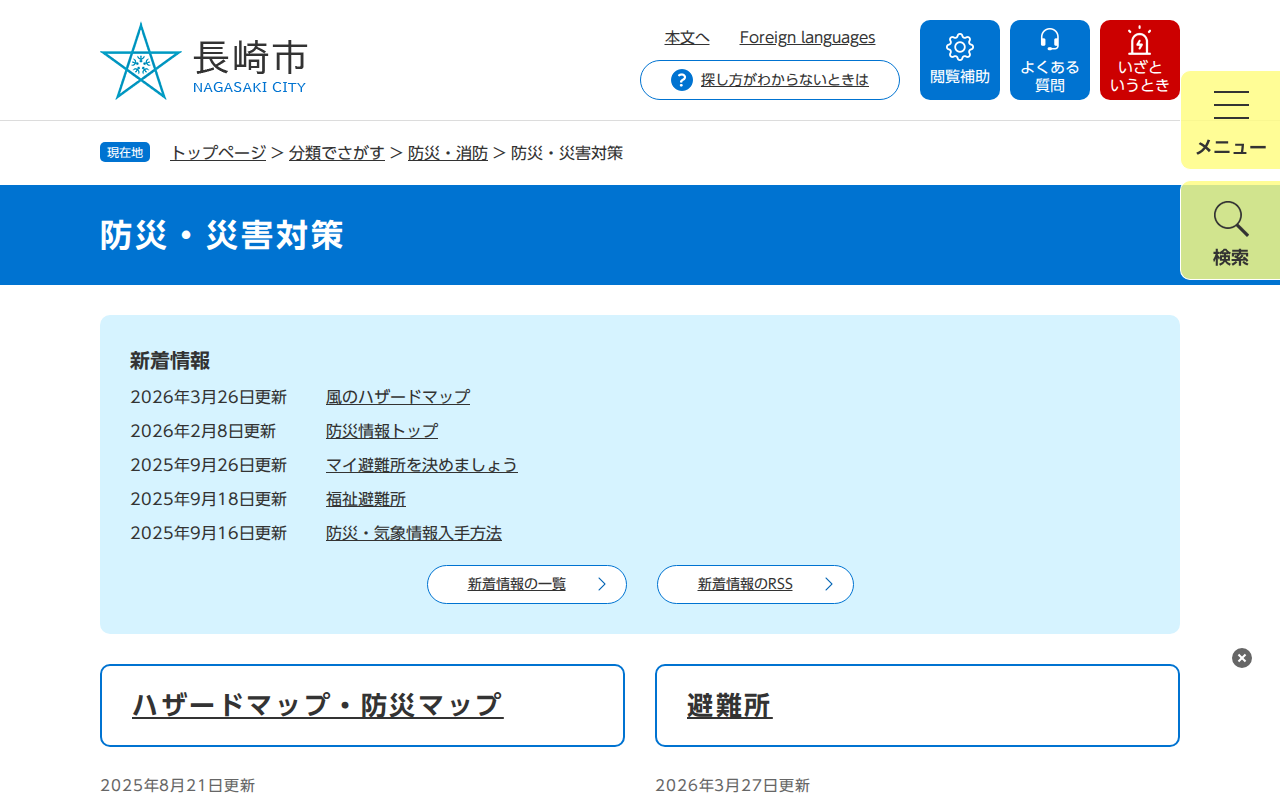Dismiss the floating element with the round X

[1242, 658]
